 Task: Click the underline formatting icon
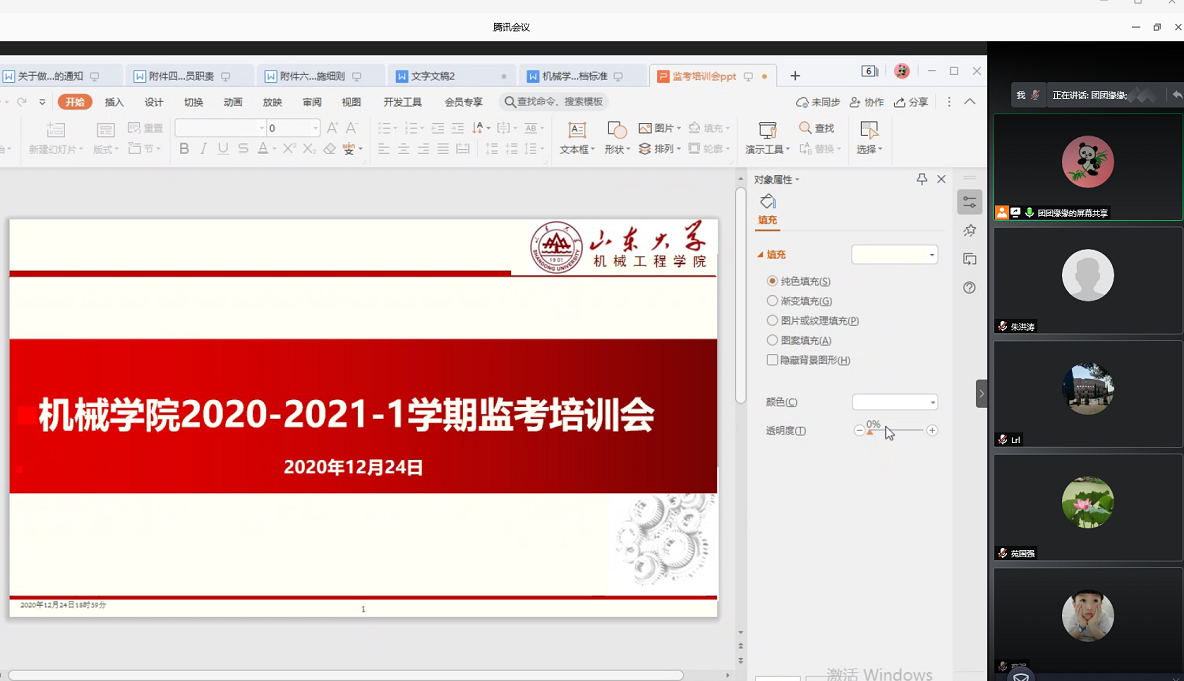click(223, 149)
